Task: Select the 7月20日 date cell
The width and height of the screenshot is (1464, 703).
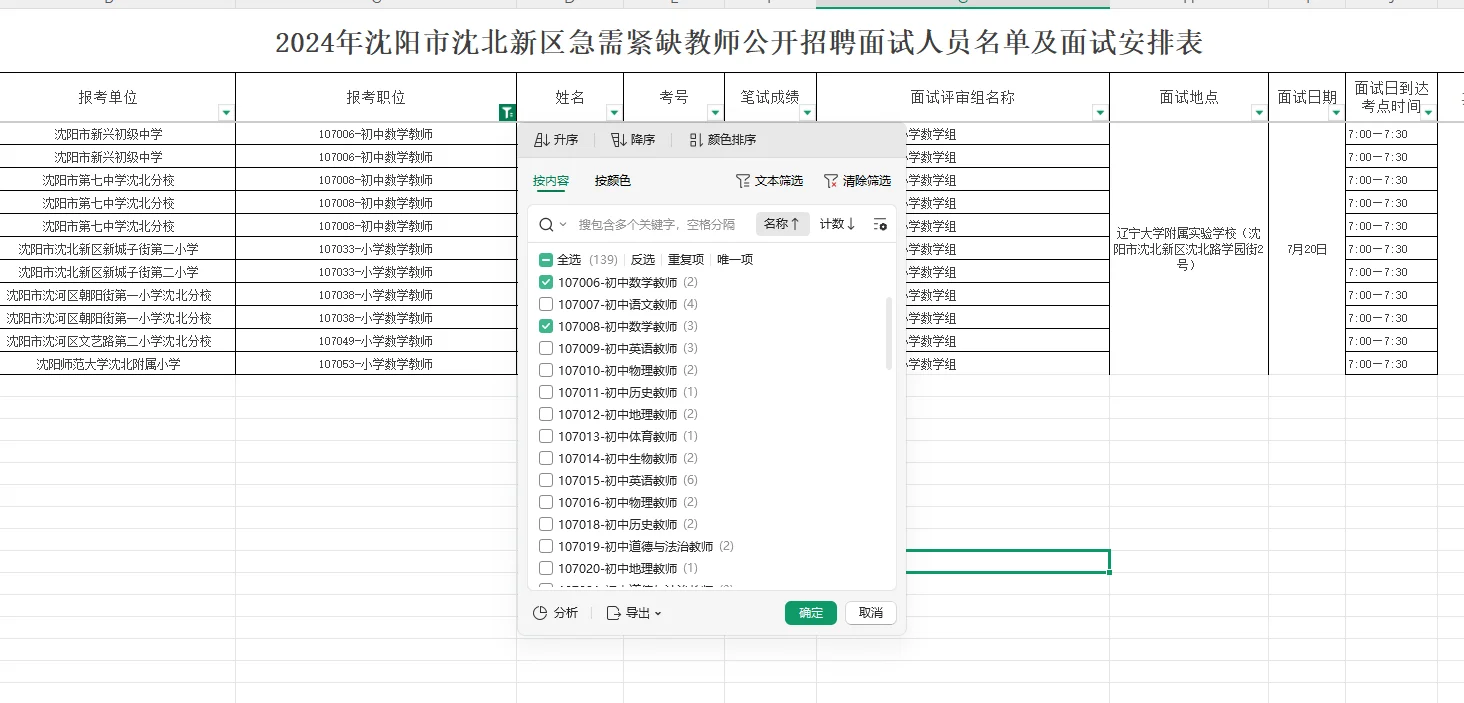Action: click(x=1307, y=248)
